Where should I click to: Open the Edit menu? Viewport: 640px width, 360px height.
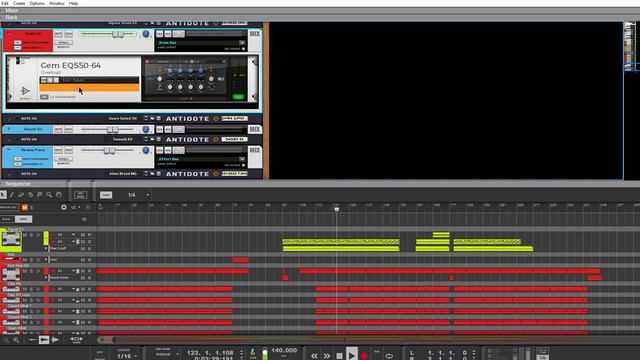click(4, 3)
